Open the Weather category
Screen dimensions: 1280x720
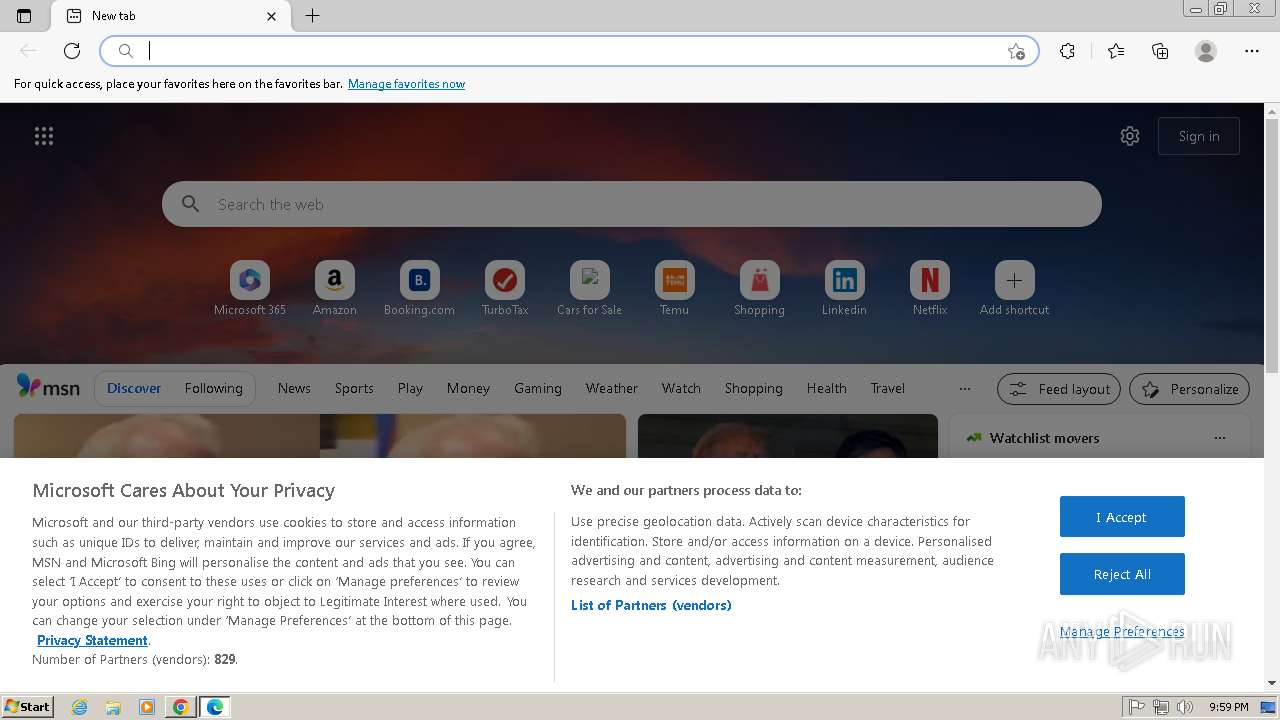tap(612, 388)
